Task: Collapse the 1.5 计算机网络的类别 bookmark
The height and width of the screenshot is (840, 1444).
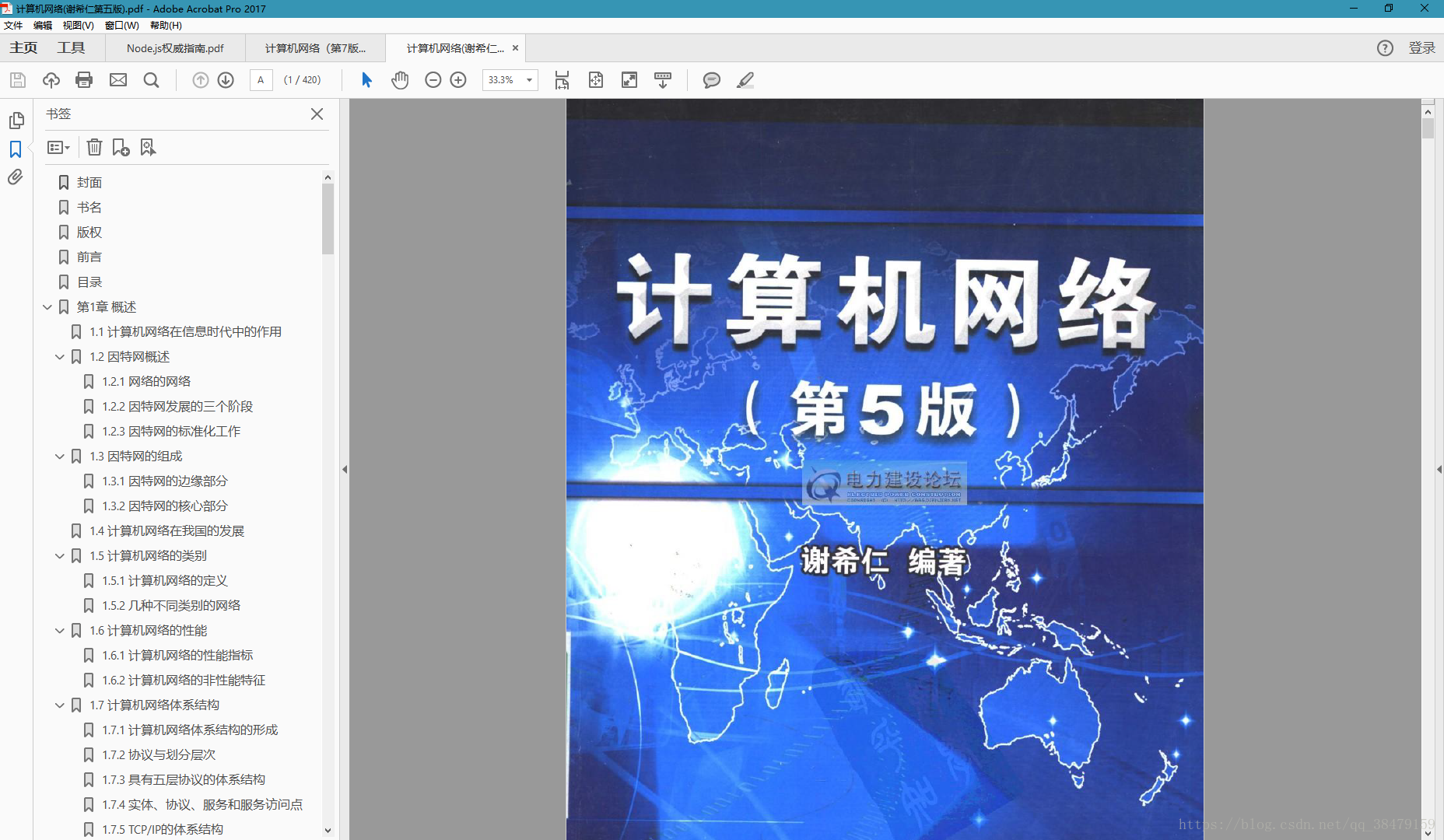Action: (x=60, y=556)
